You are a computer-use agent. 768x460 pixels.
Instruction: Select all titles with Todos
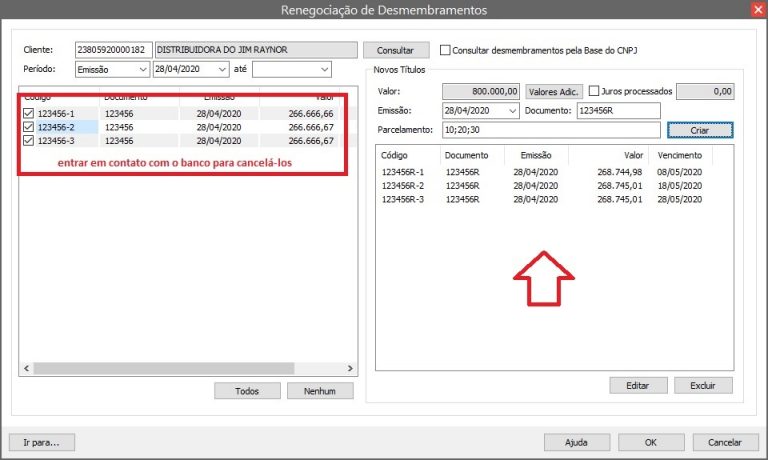(x=247, y=391)
